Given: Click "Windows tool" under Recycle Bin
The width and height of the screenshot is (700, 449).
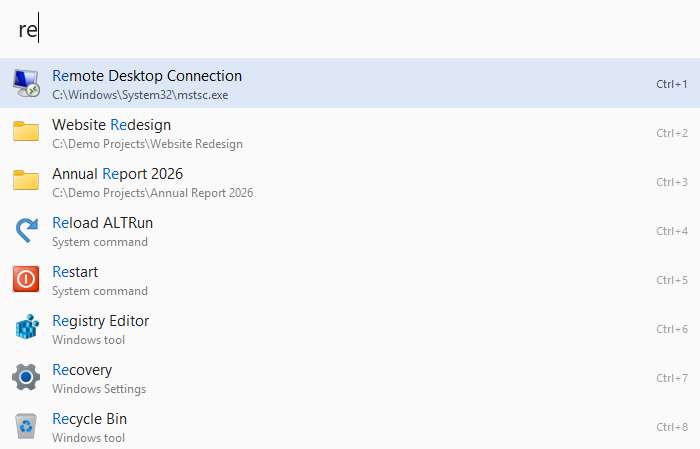Looking at the screenshot, I should pos(88,438).
